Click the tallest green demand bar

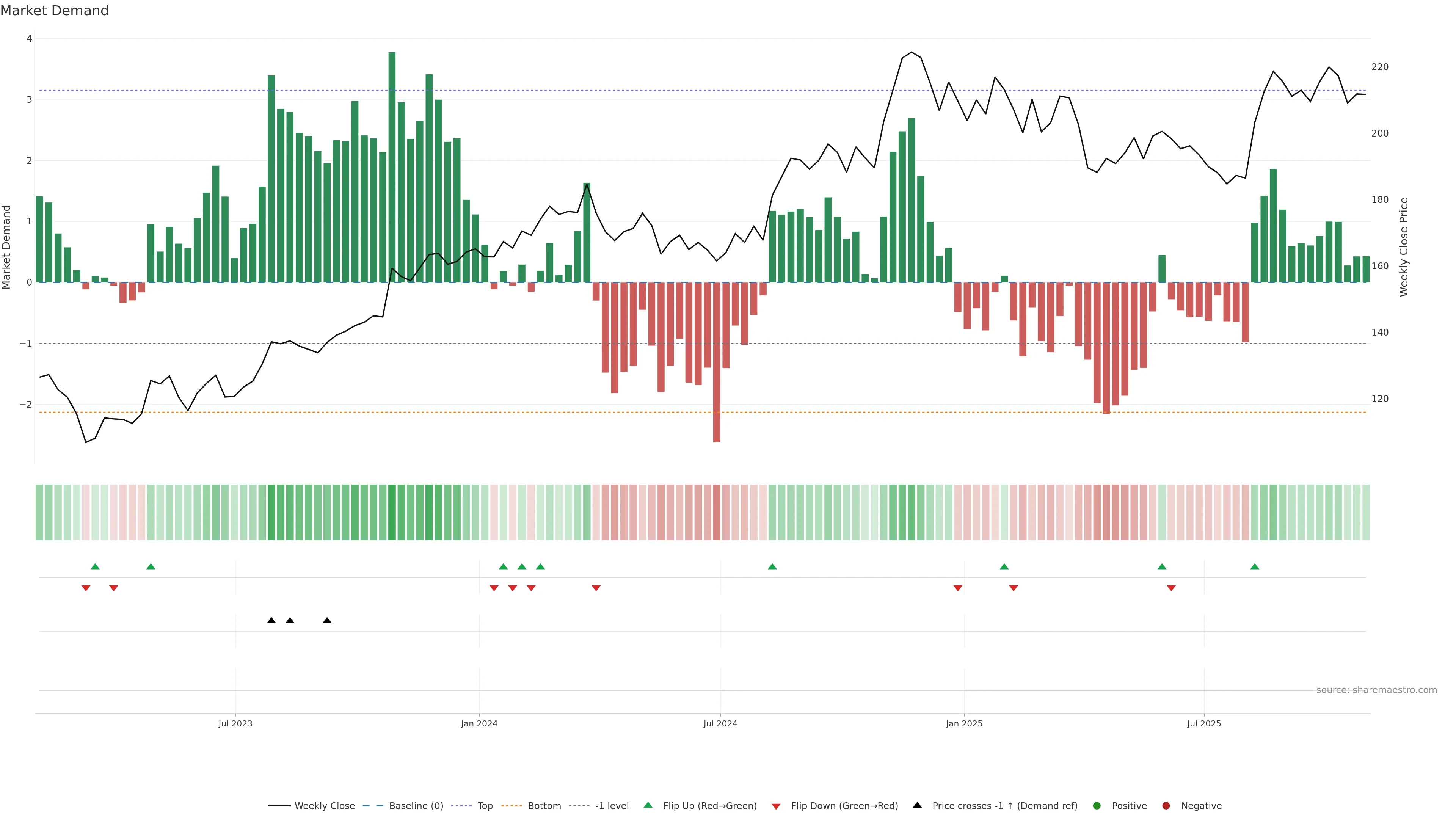point(392,169)
